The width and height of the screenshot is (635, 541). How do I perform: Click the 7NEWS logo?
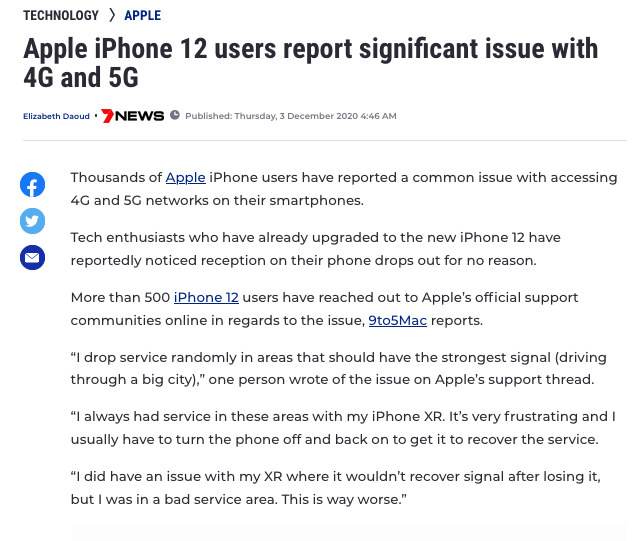tap(132, 116)
